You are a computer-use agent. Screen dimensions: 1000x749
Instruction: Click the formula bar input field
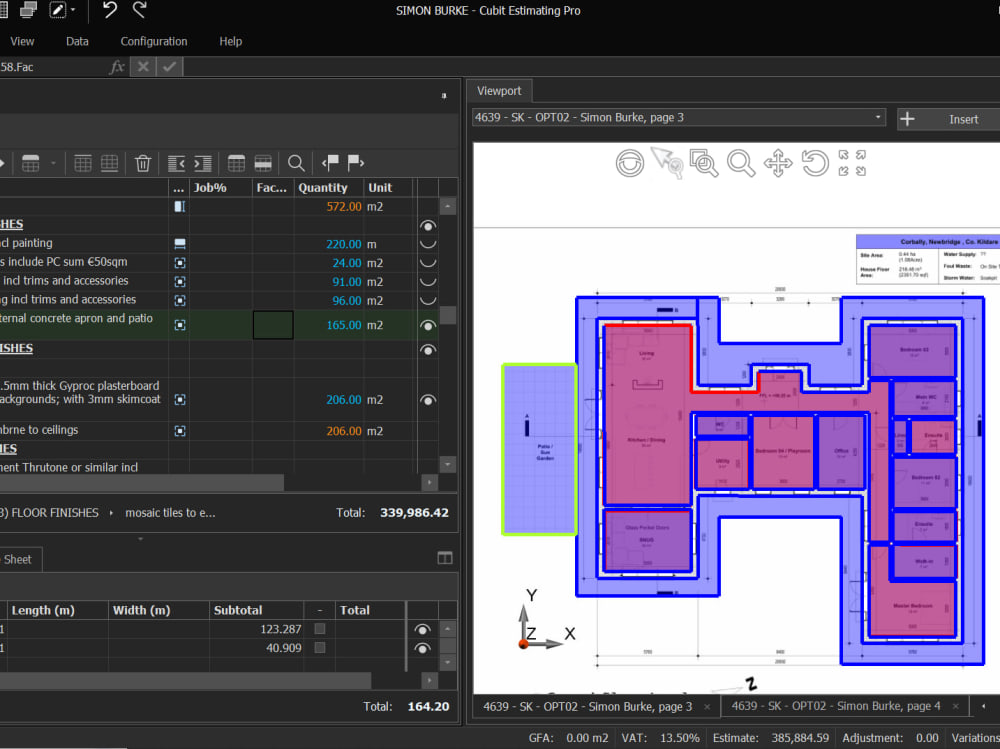pyautogui.click(x=591, y=66)
